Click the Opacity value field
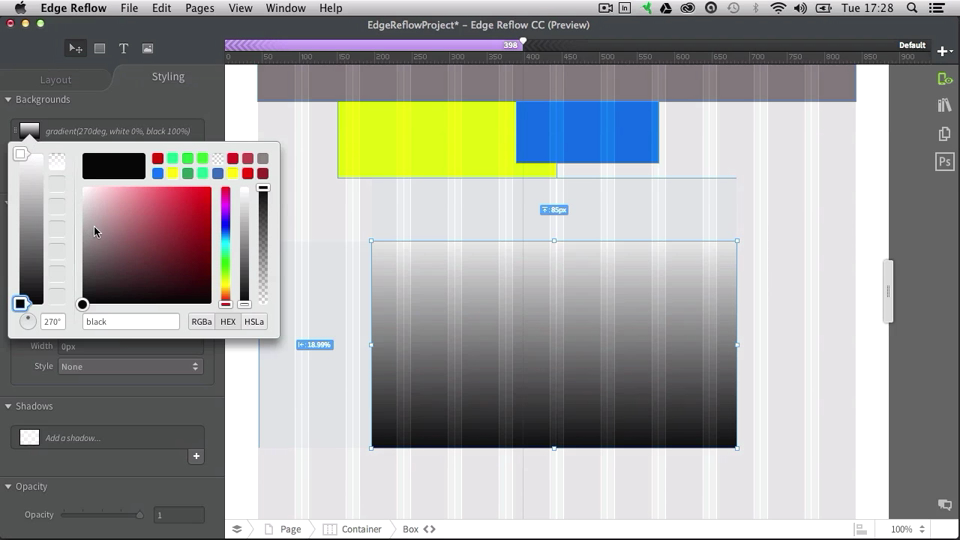The width and height of the screenshot is (960, 540). click(x=179, y=515)
